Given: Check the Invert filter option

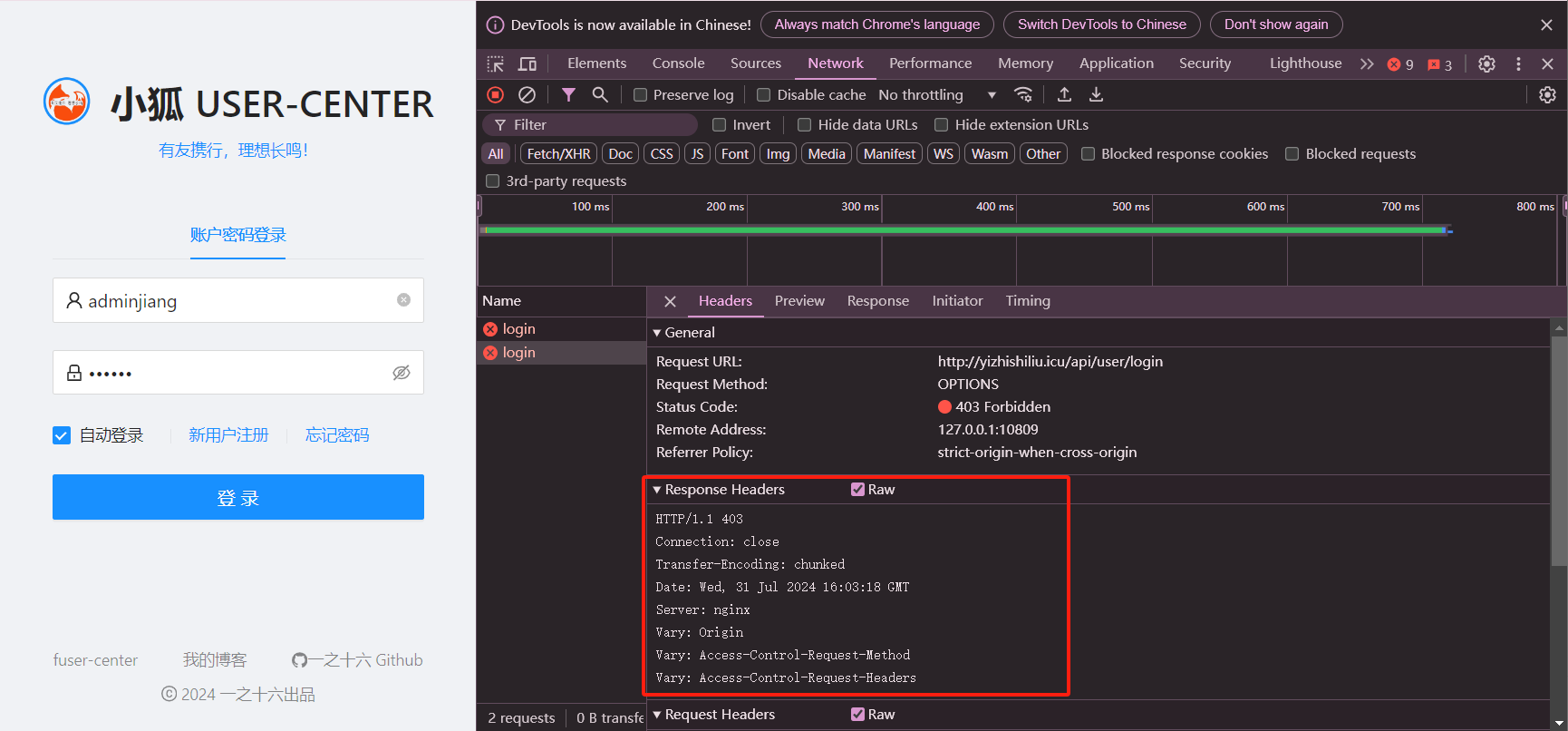Looking at the screenshot, I should click(720, 125).
